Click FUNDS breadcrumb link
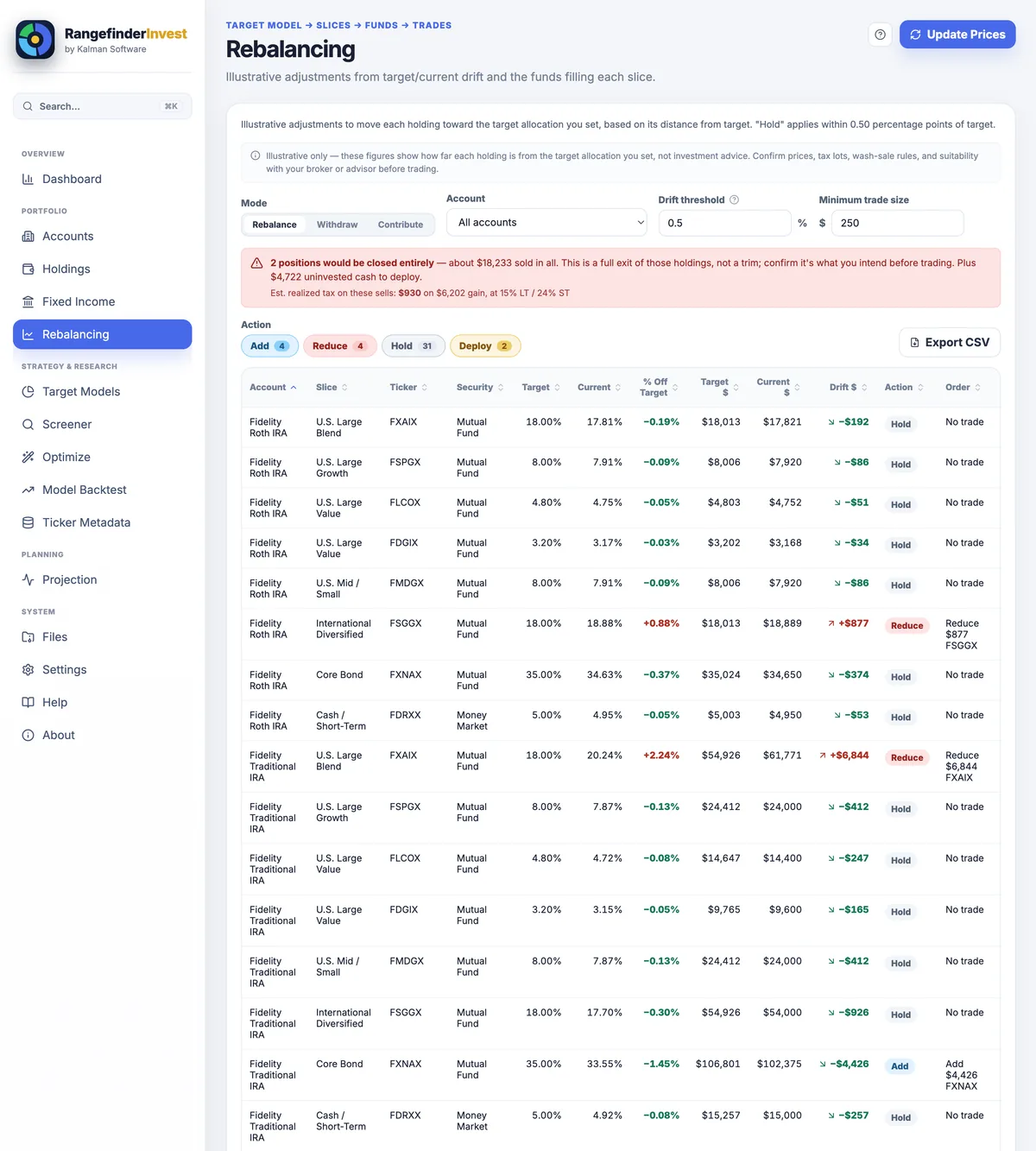 tap(382, 26)
